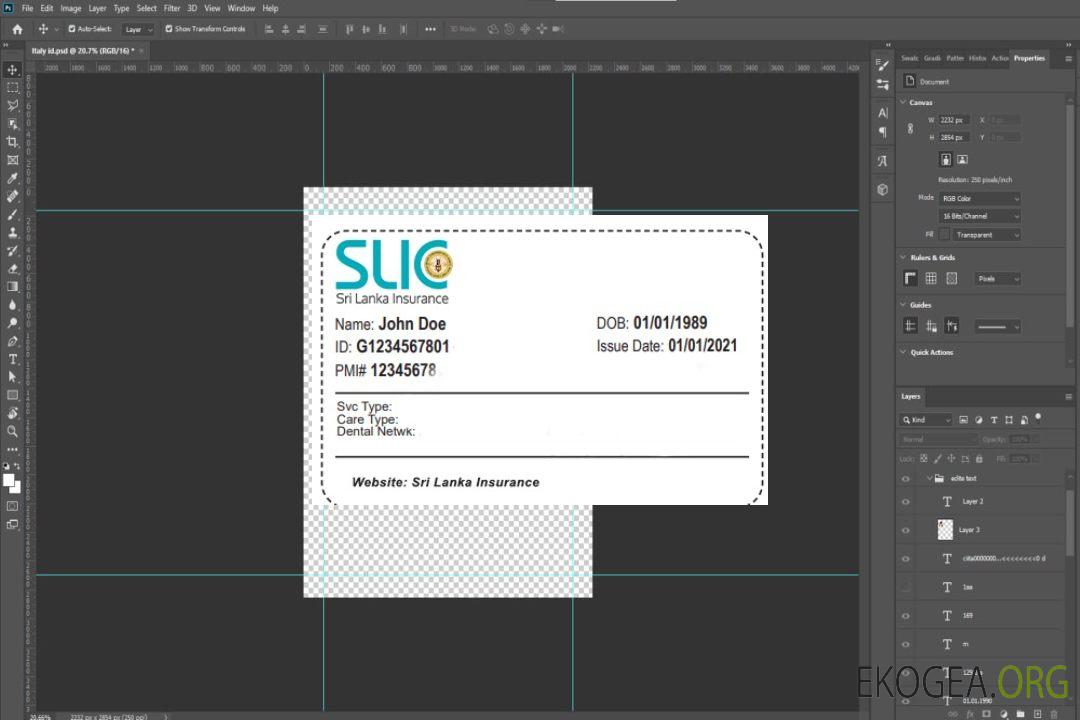The image size is (1080, 720).
Task: Collapse the 'edite text' layer group
Action: pyautogui.click(x=928, y=479)
